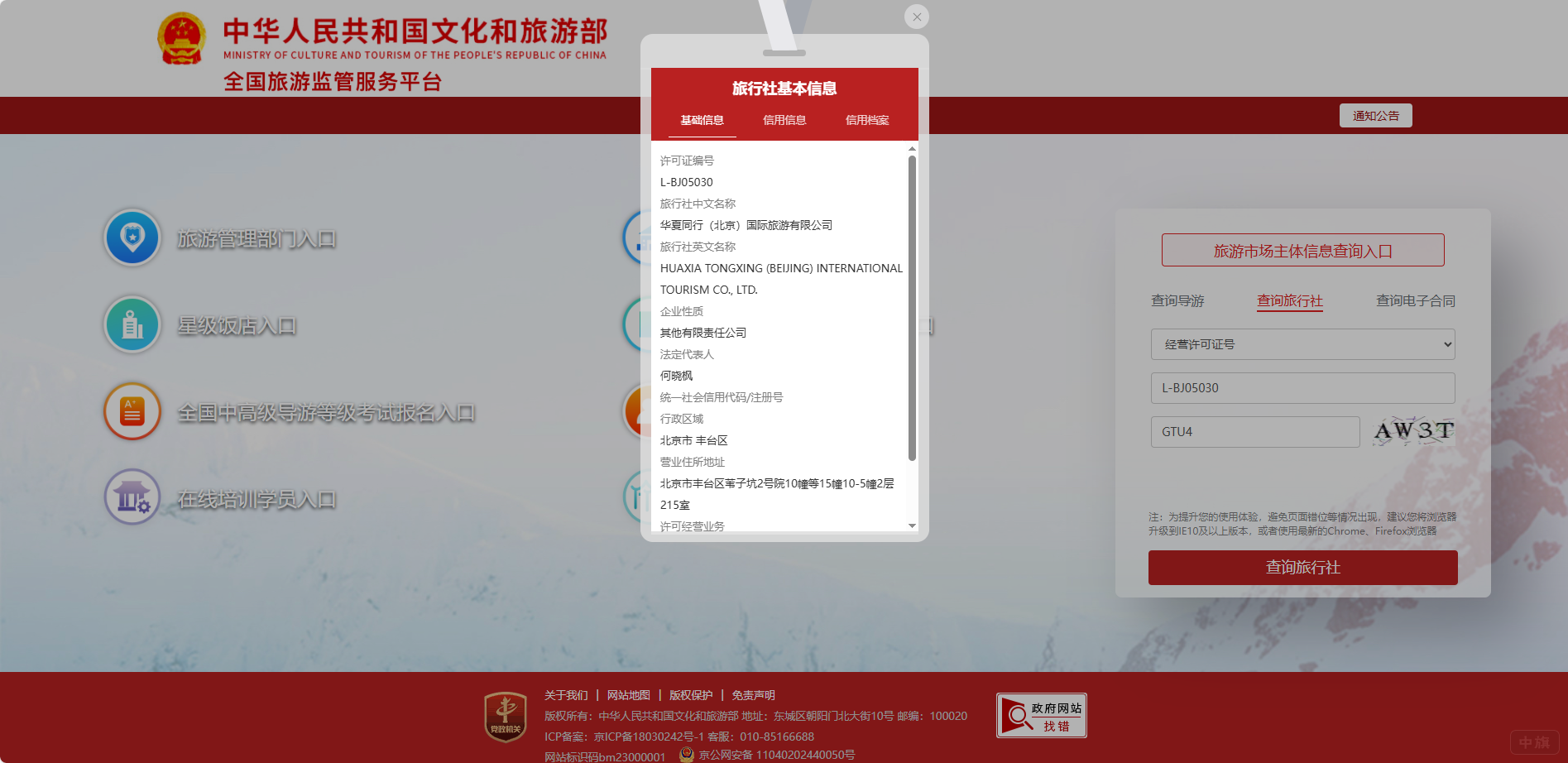
Task: Click the 党政机关 emblem badge in footer
Action: (x=505, y=714)
